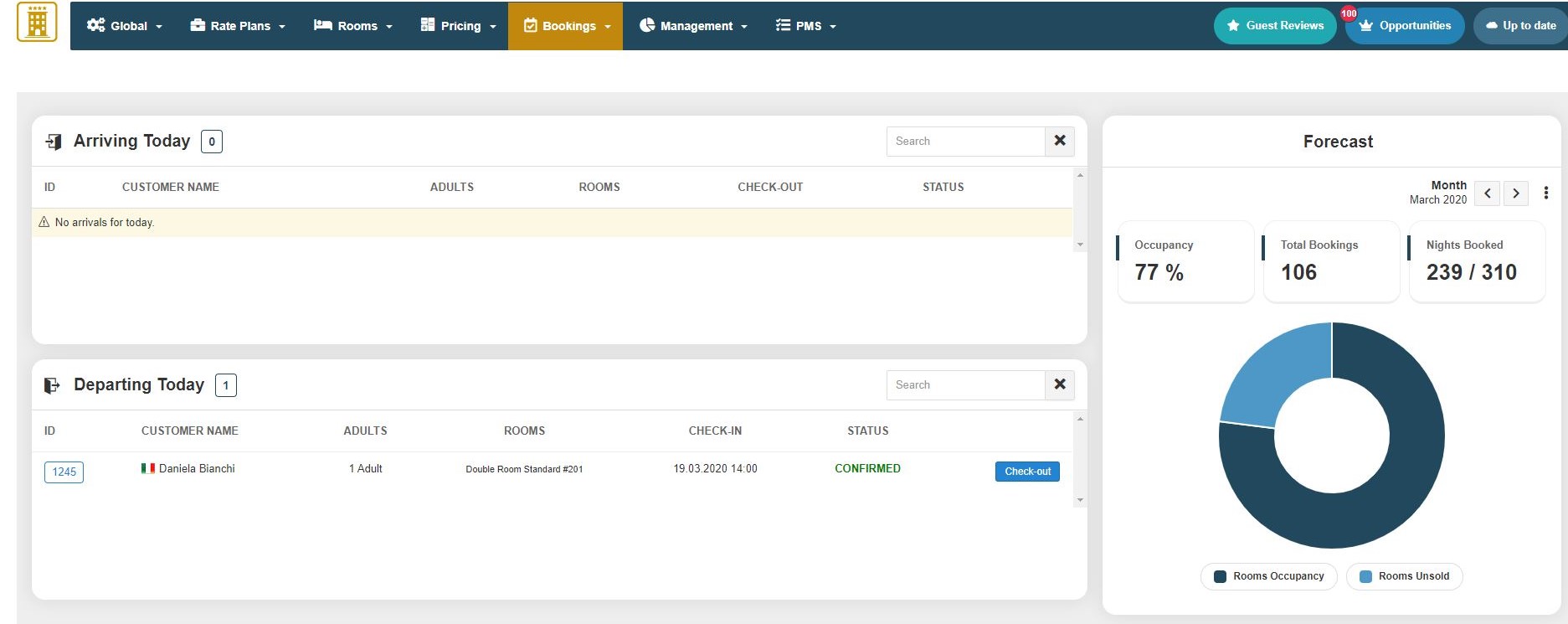1568x624 pixels.
Task: Go to next forecast month
Action: point(1515,193)
